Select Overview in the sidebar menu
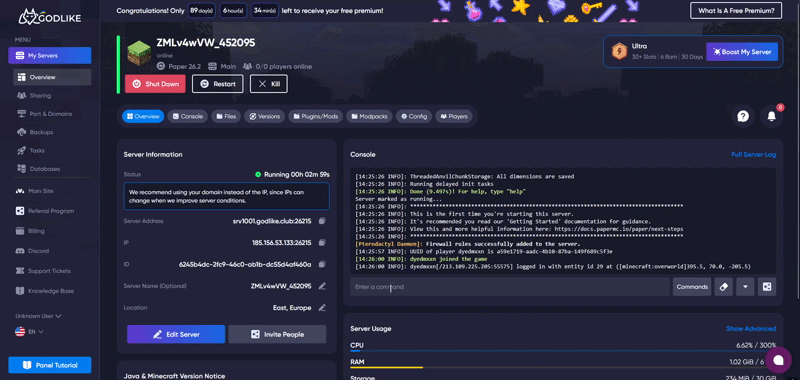Viewport: 800px width, 380px height. tap(52, 77)
